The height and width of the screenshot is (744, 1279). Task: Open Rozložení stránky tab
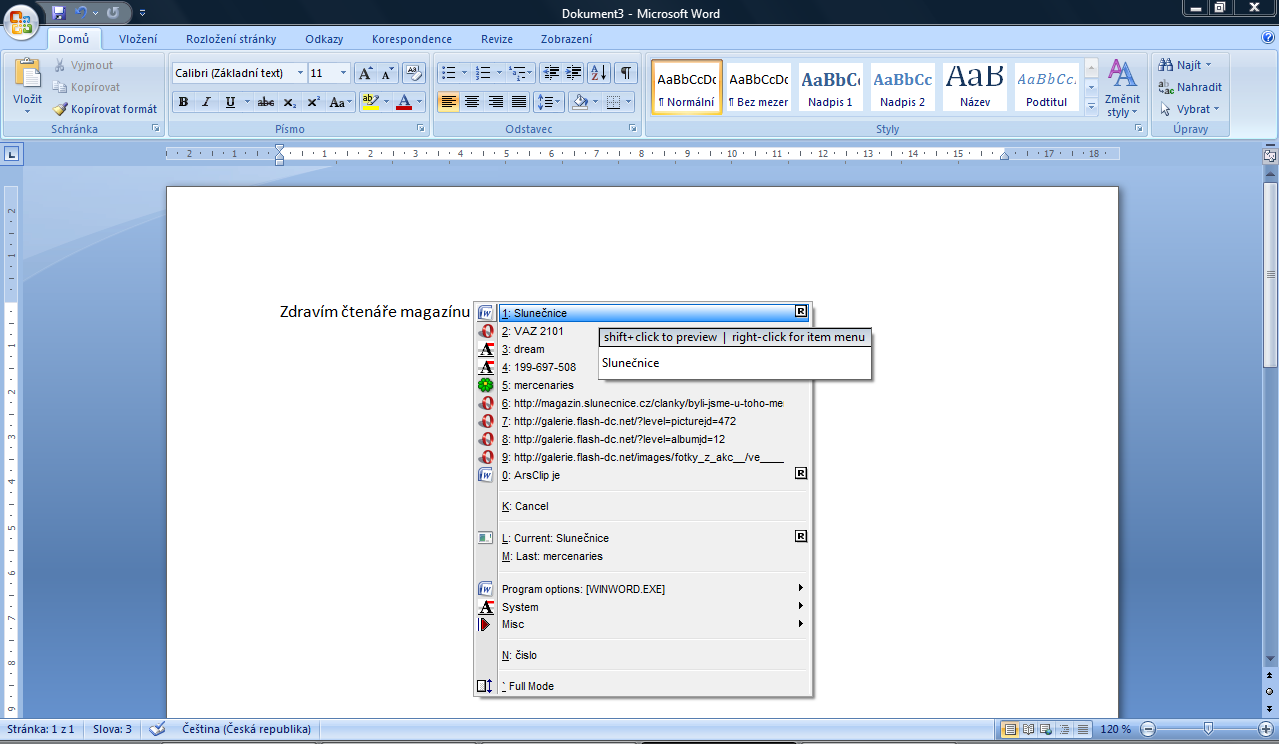(231, 39)
